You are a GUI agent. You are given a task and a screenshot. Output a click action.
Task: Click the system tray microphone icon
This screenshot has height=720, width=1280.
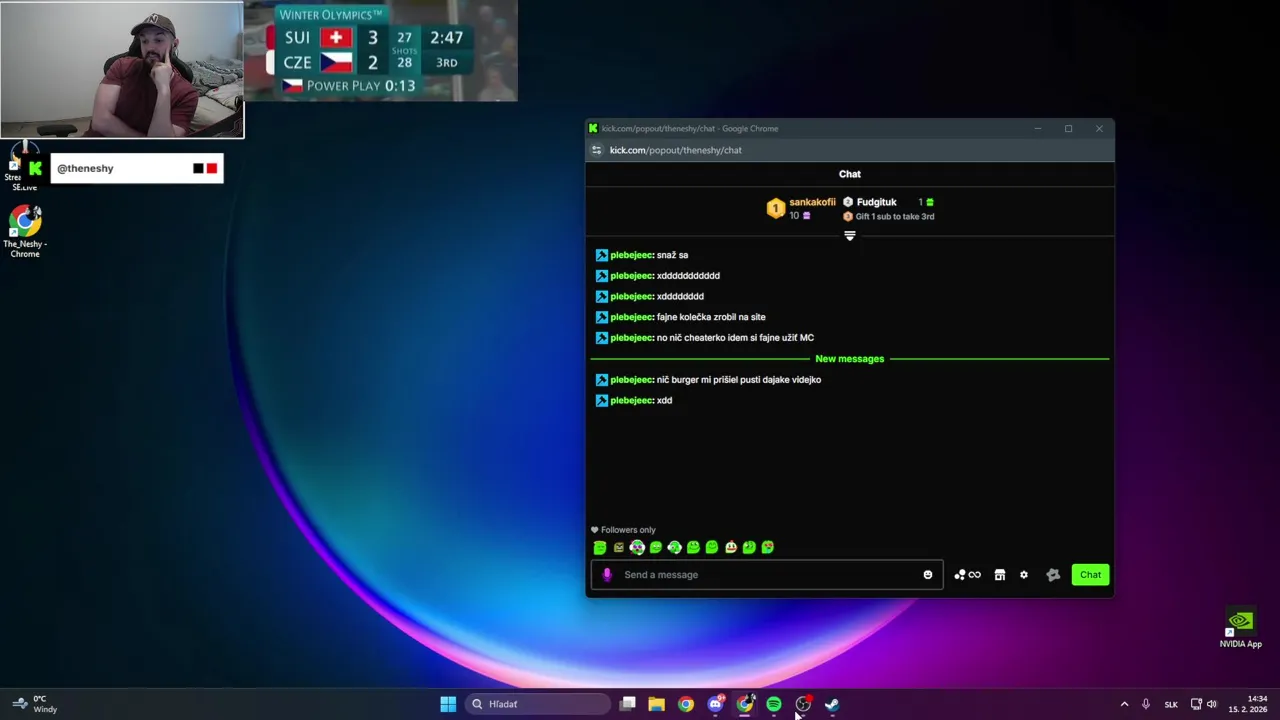click(1146, 704)
